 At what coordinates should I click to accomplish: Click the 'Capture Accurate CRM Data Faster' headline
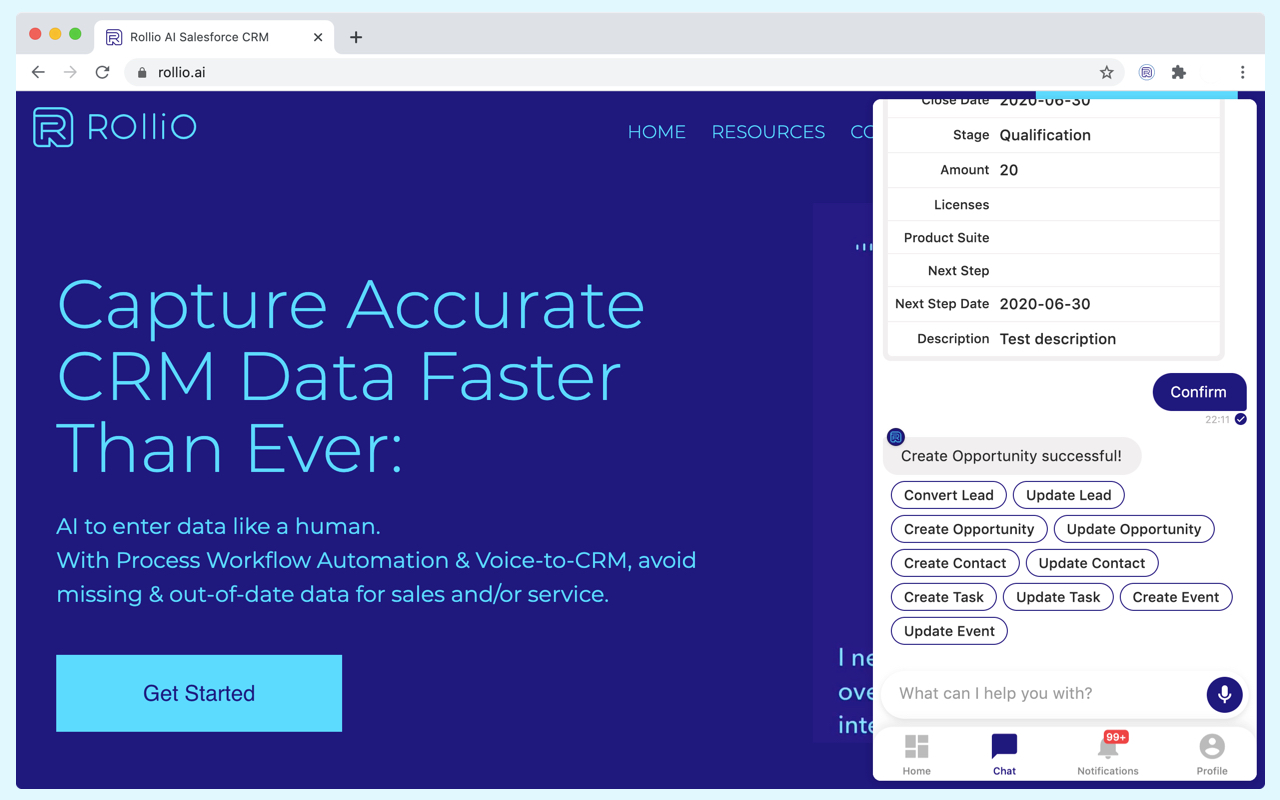[x=350, y=377]
